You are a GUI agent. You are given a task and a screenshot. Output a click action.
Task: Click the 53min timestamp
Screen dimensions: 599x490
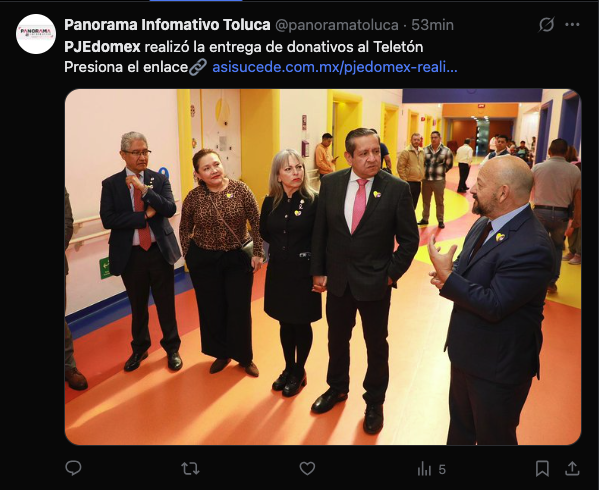click(432, 25)
